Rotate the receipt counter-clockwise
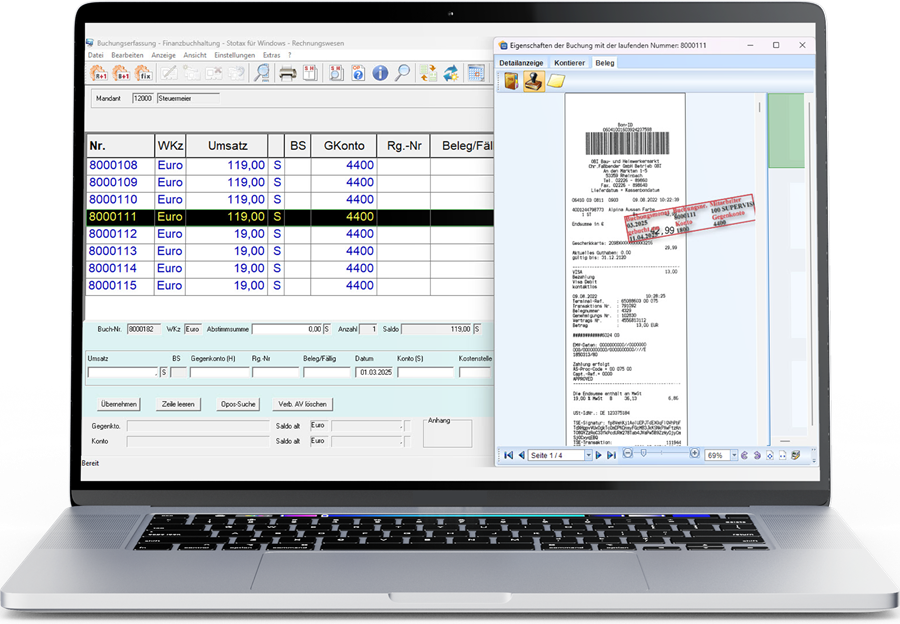This screenshot has height=624, width=900. click(744, 455)
